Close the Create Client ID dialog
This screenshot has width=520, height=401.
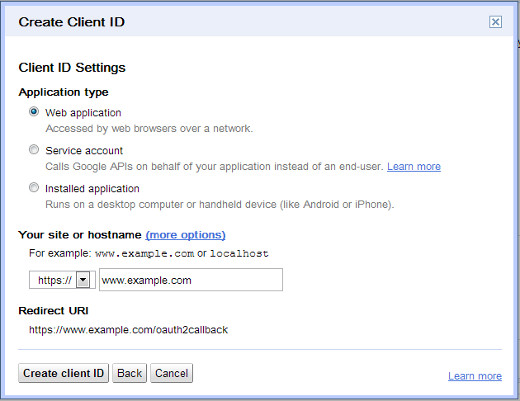(x=495, y=22)
